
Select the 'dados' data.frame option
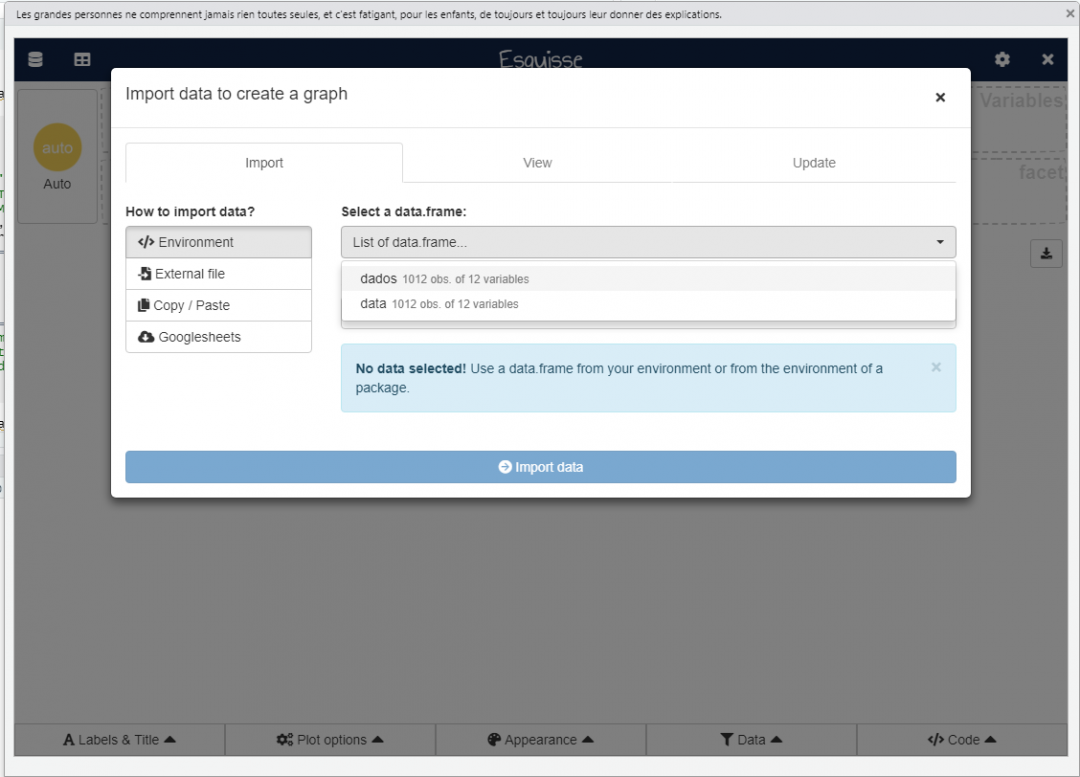(648, 279)
